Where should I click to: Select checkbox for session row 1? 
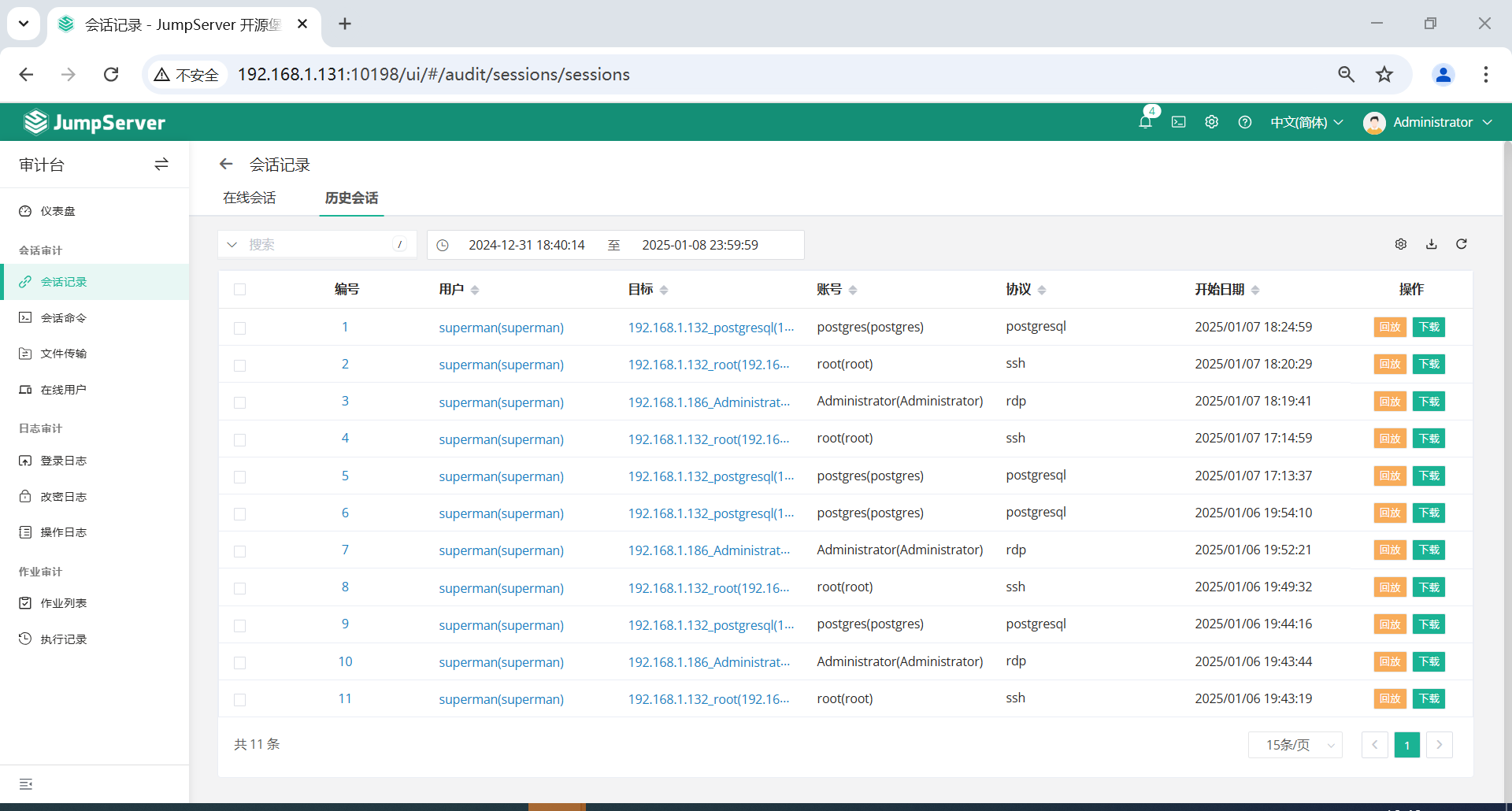(240, 328)
